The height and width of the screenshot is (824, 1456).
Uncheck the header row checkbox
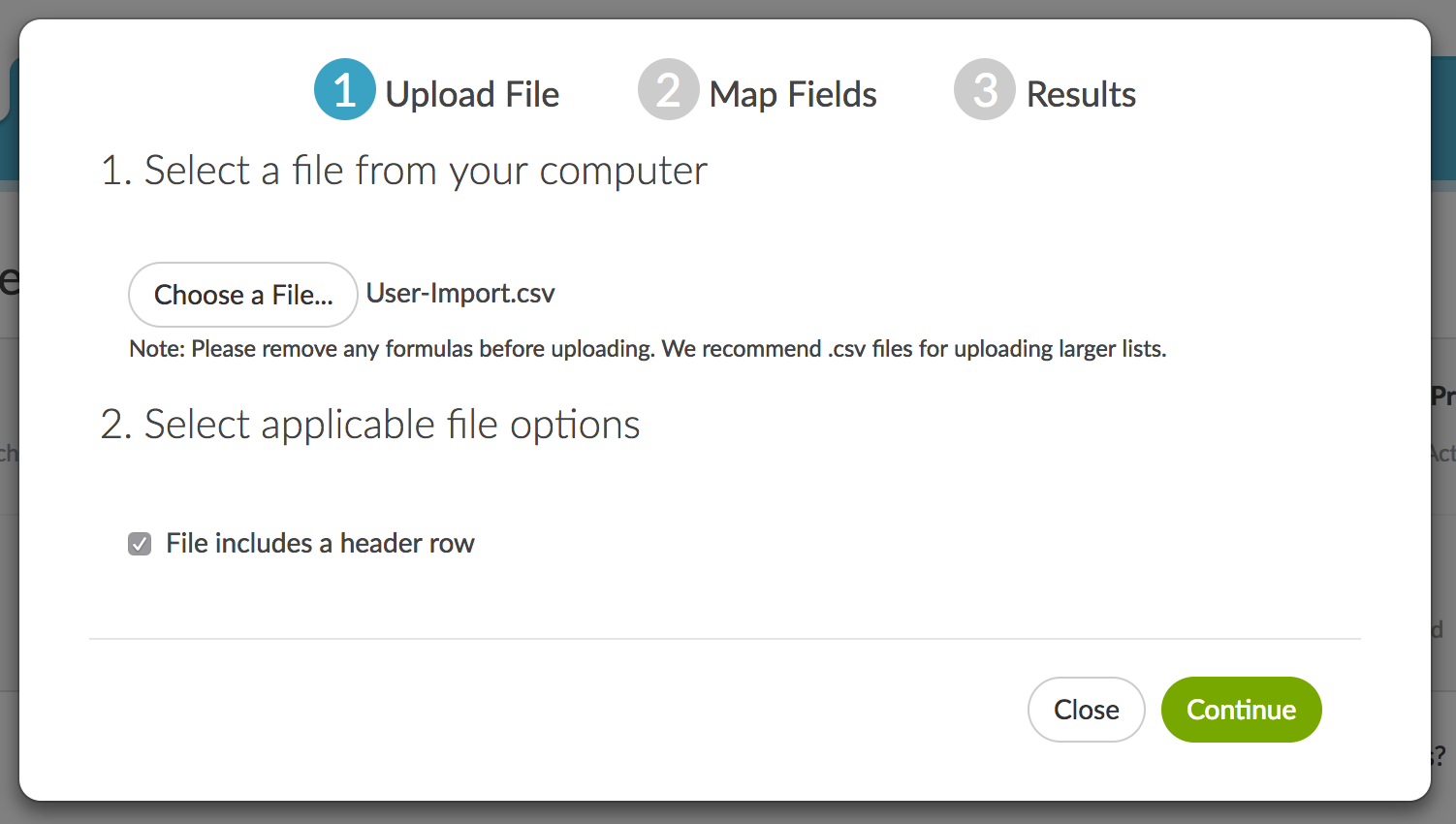(x=140, y=544)
